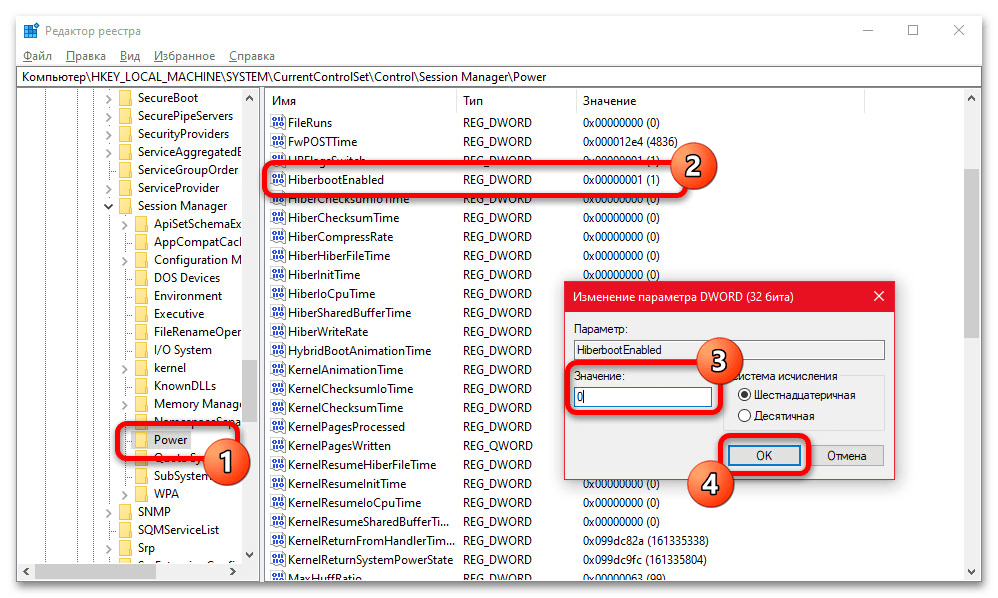Select the SNMP folder icon

coord(125,512)
